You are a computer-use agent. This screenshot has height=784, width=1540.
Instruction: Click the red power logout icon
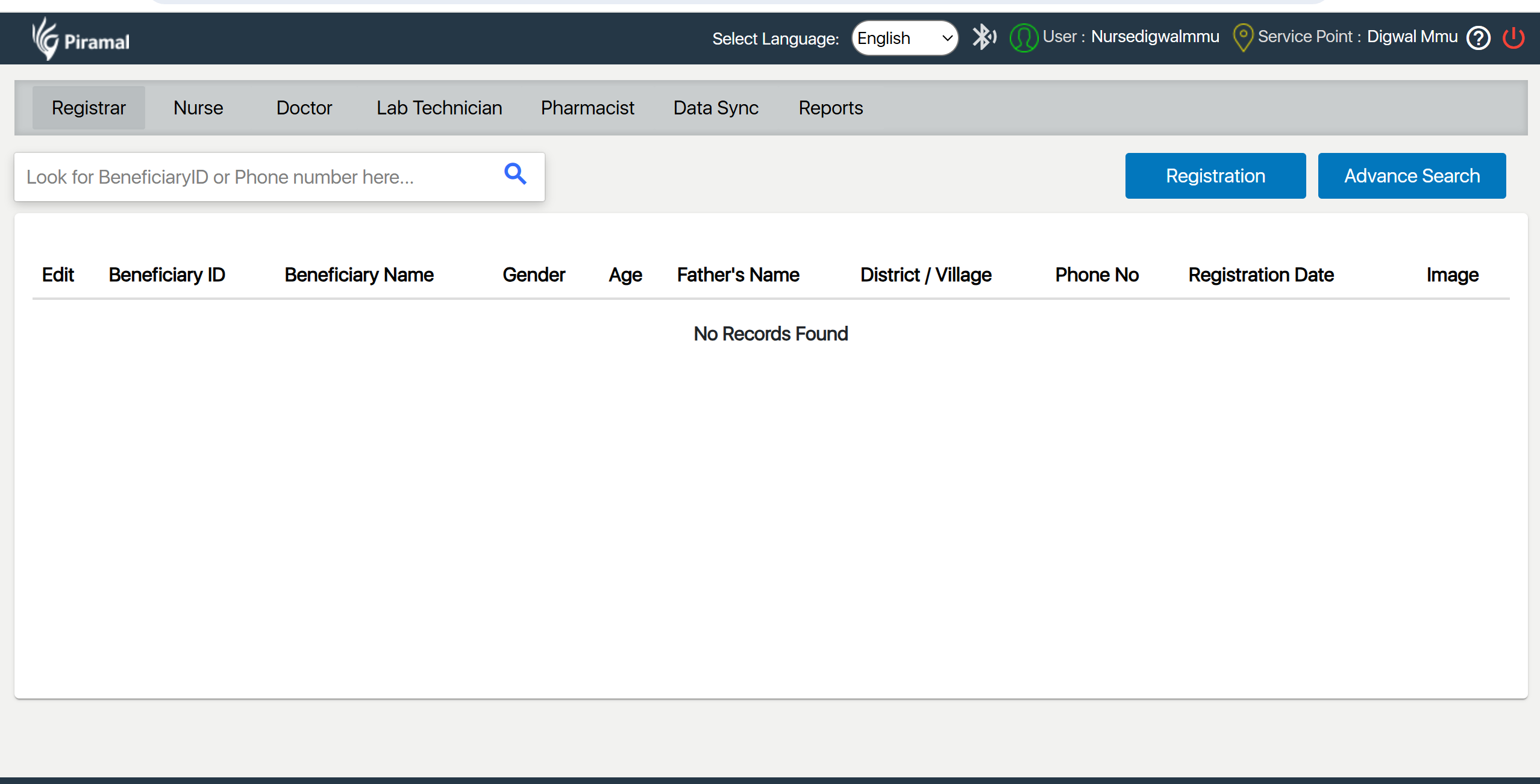point(1513,38)
